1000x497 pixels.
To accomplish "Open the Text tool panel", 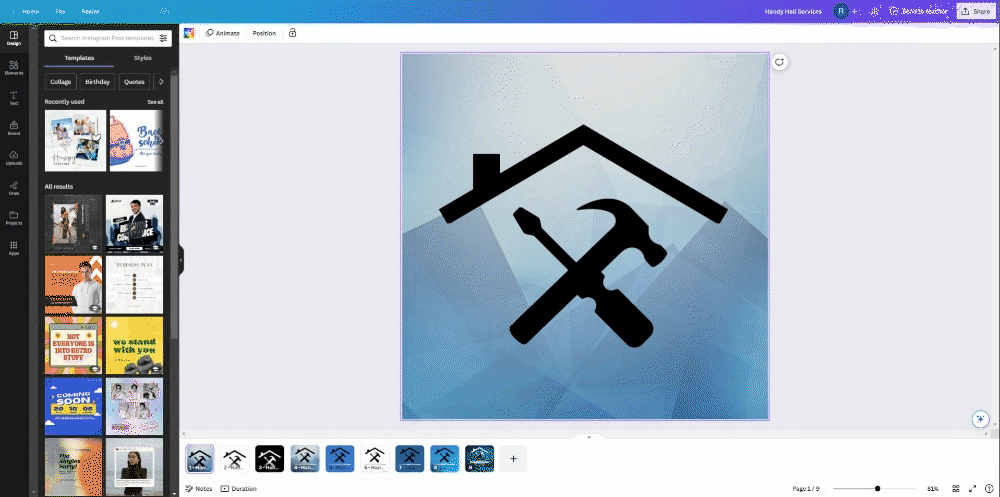I will tap(13, 98).
